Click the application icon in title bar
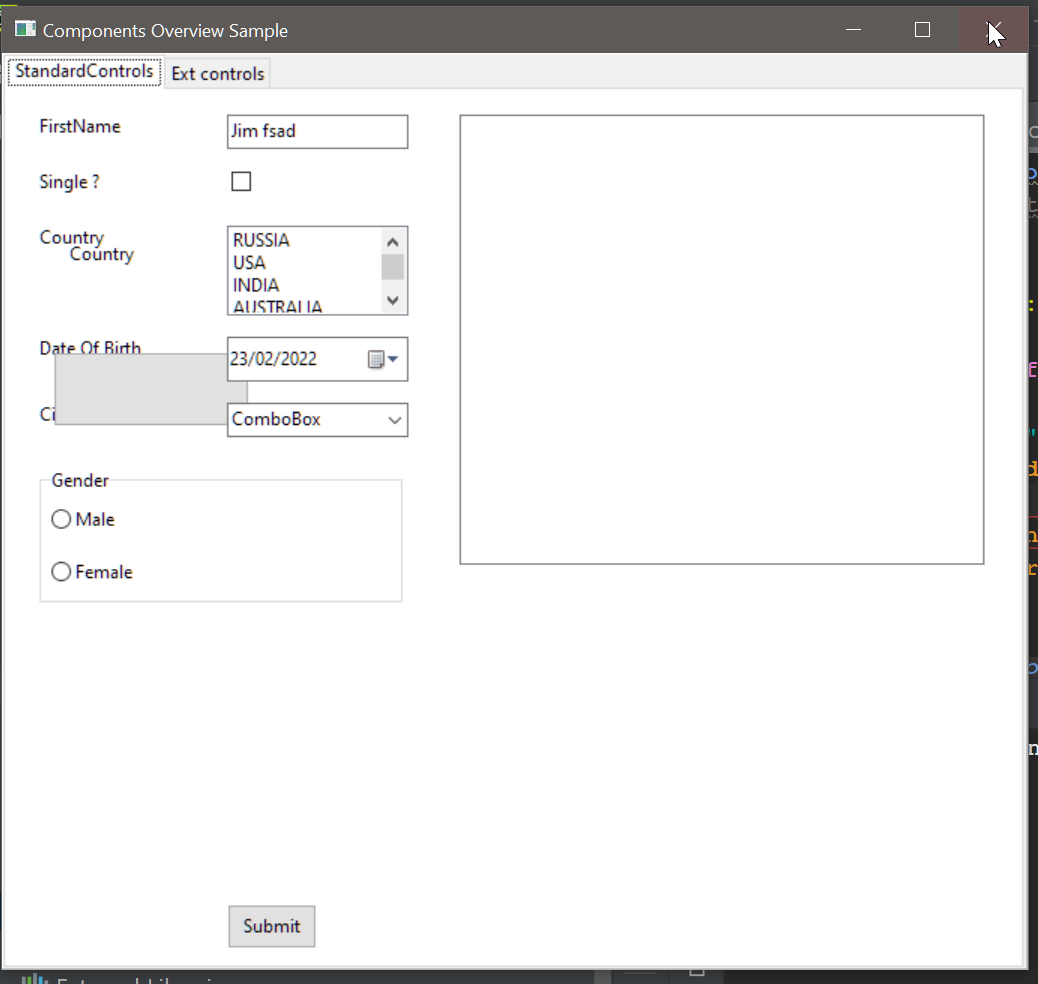The image size is (1038, 984). pyautogui.click(x=25, y=29)
